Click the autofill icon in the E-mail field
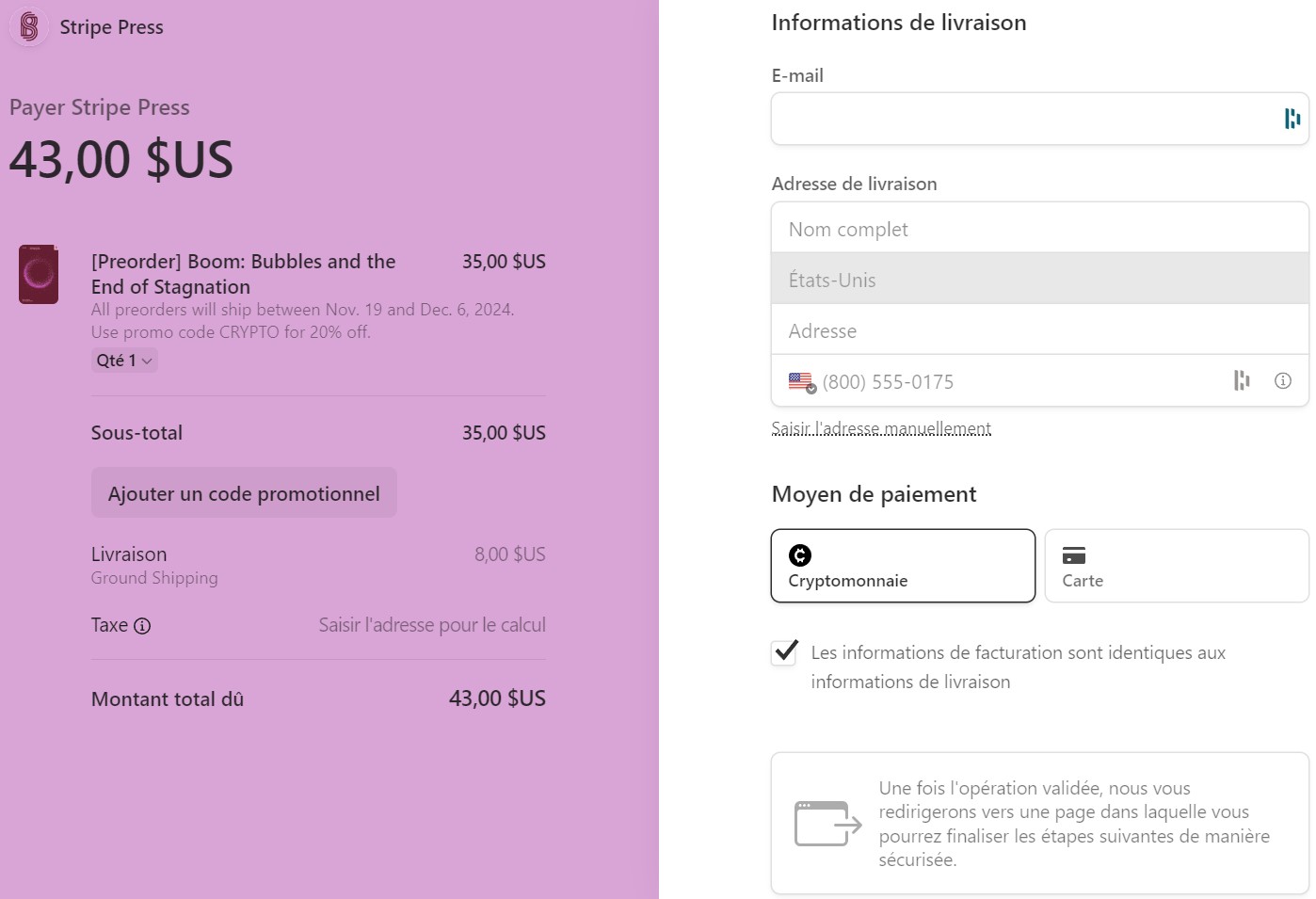The height and width of the screenshot is (899, 1316). click(1291, 119)
